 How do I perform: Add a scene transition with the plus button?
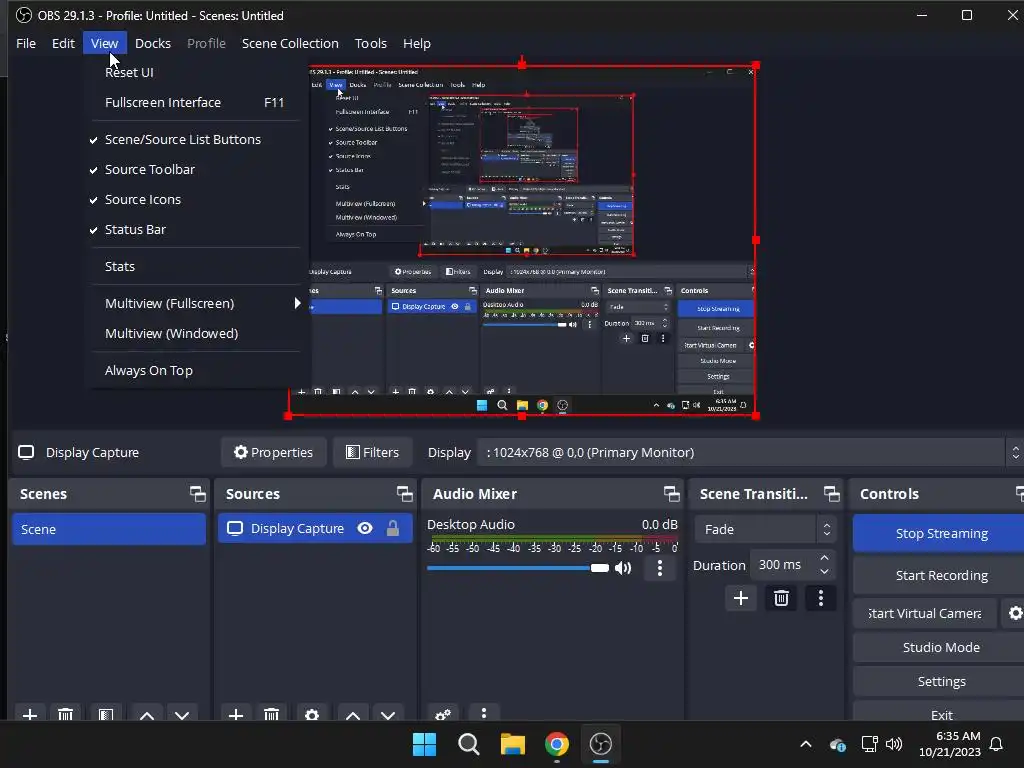click(x=741, y=598)
